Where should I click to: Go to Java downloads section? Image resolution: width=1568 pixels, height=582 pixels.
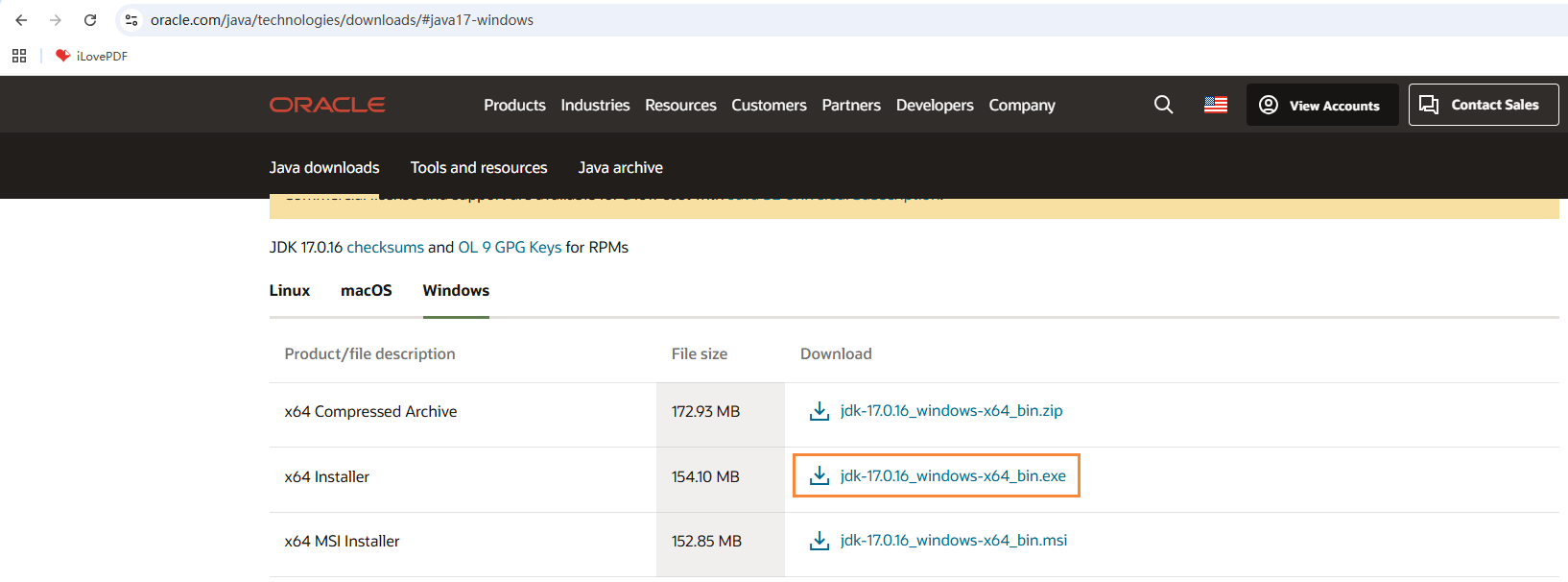[x=324, y=167]
